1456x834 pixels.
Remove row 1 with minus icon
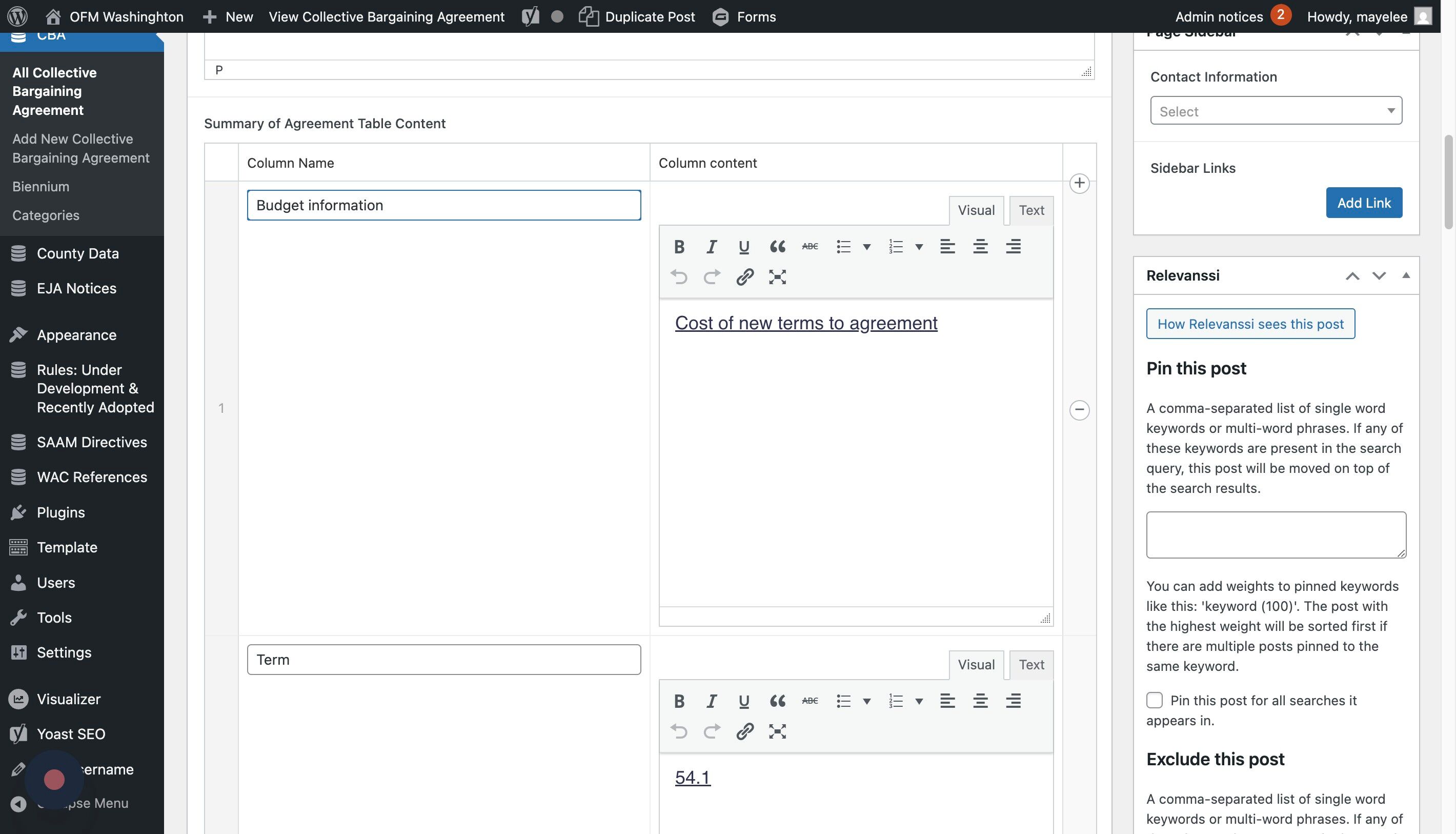click(x=1079, y=409)
